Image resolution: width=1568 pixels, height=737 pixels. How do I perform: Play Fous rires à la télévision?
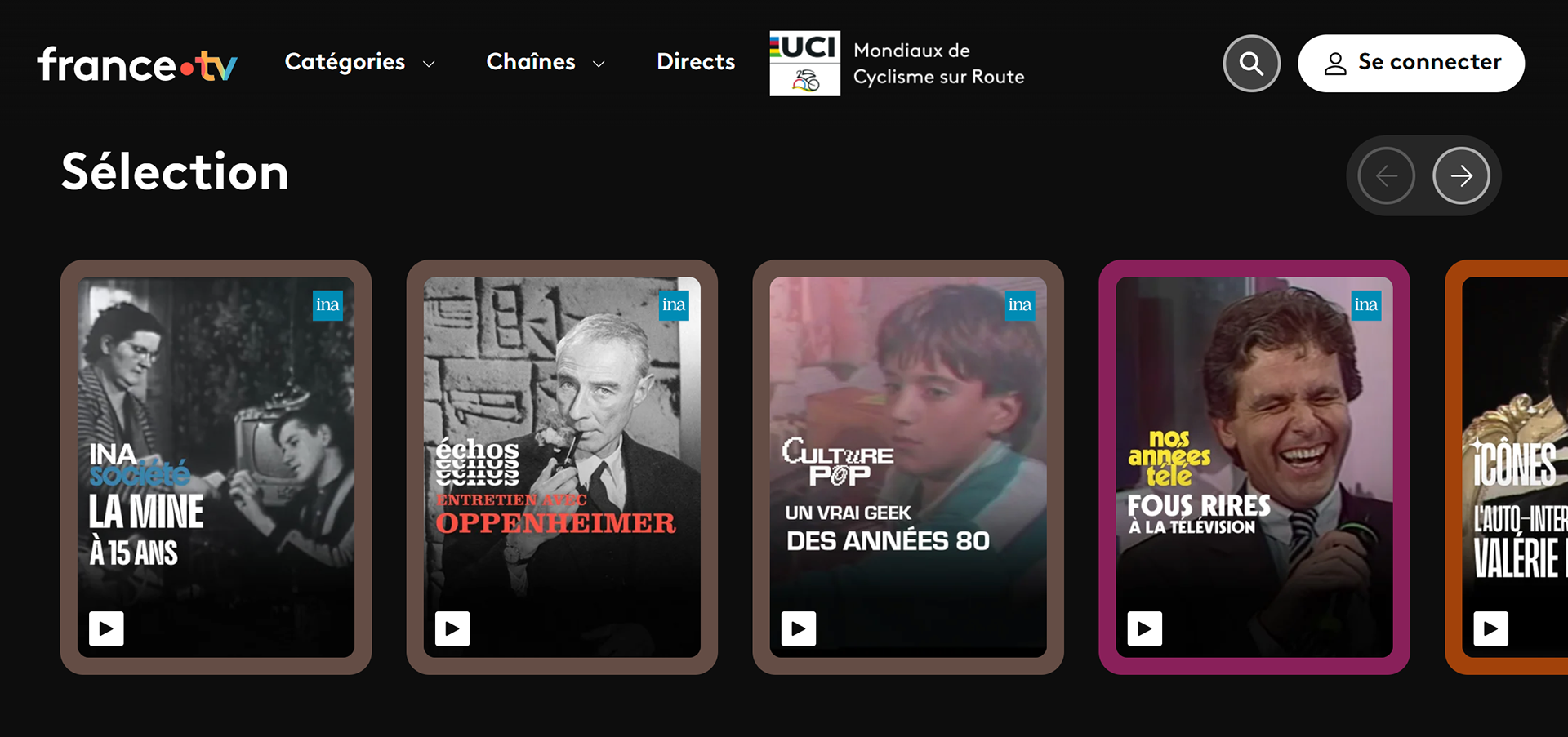[x=1145, y=628]
